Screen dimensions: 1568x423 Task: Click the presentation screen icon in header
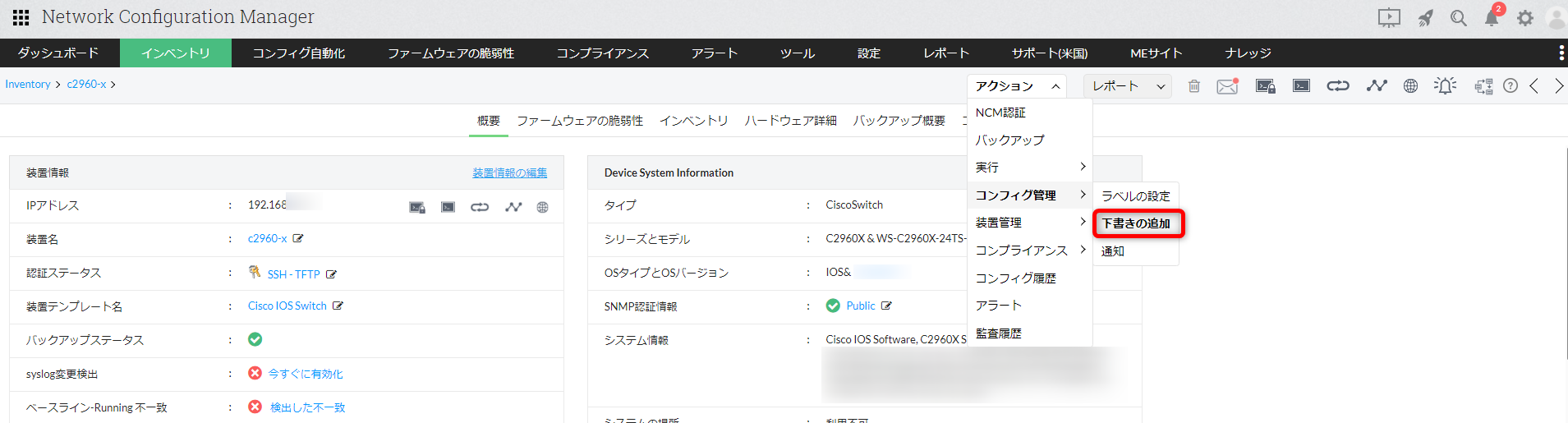point(1389,18)
